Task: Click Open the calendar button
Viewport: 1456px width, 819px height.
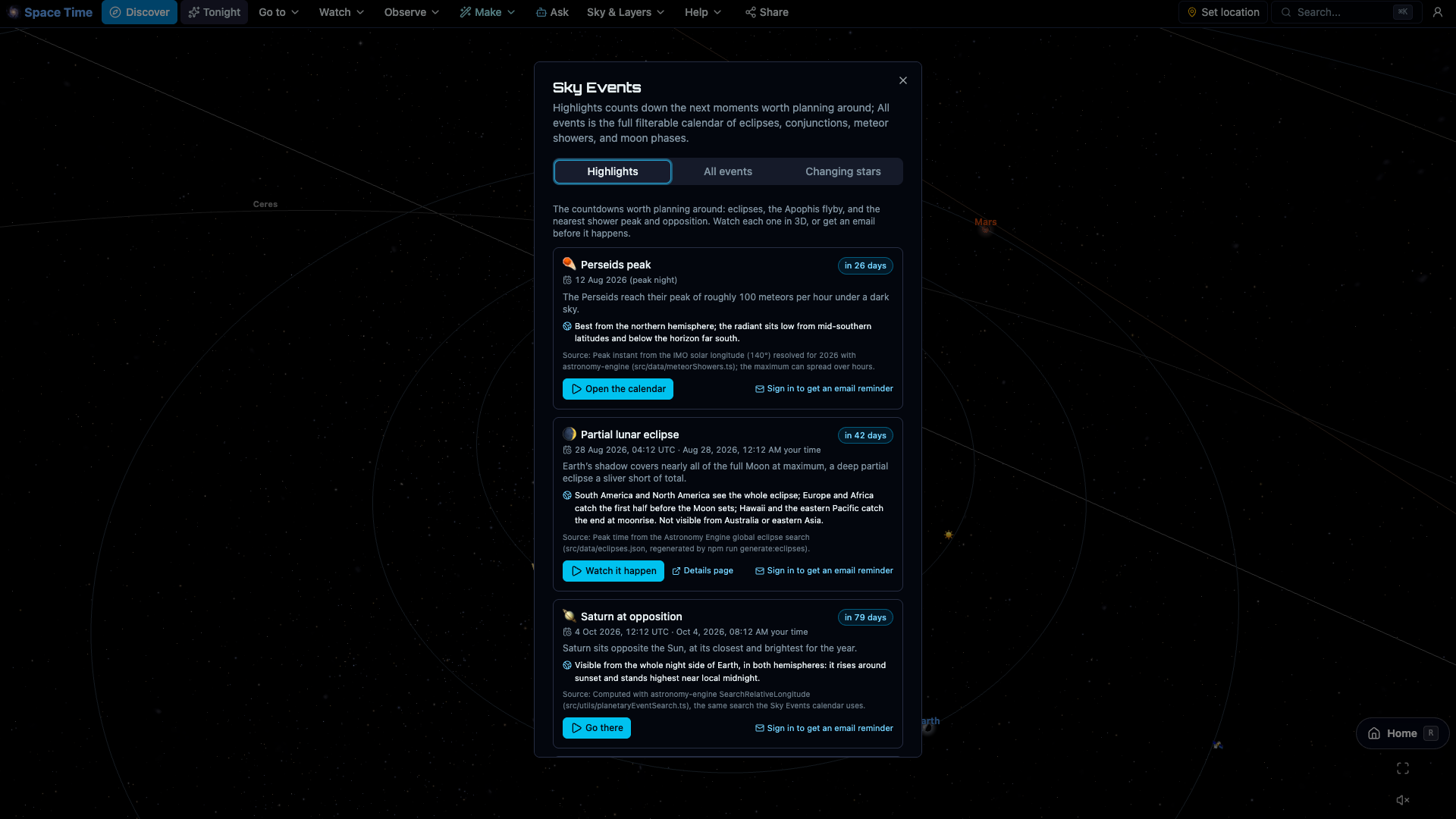Action: click(x=618, y=389)
